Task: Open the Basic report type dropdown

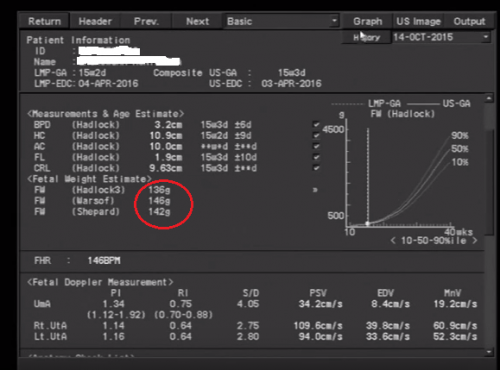Action: coord(282,21)
